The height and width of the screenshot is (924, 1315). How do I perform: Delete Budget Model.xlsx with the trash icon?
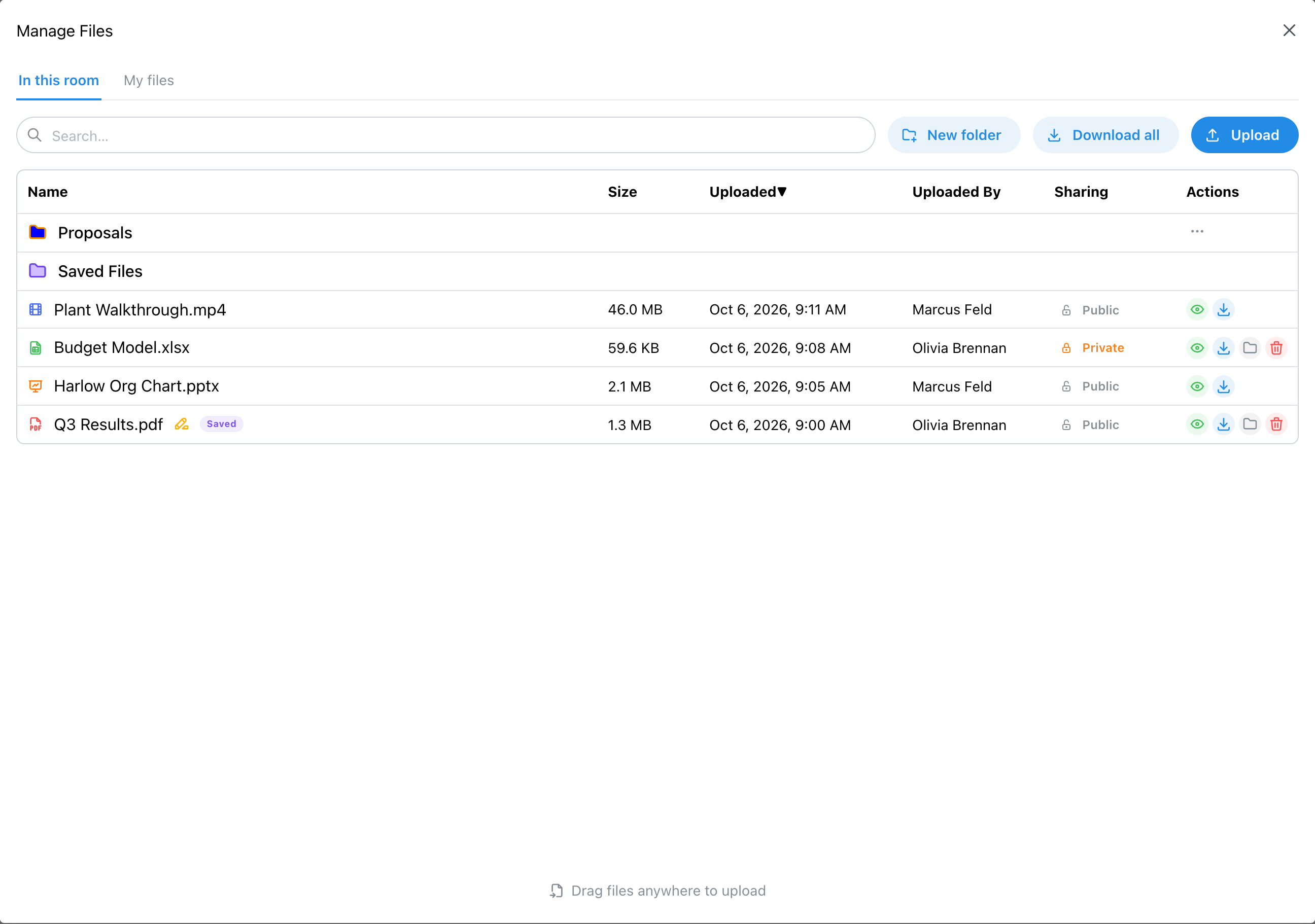(1276, 348)
